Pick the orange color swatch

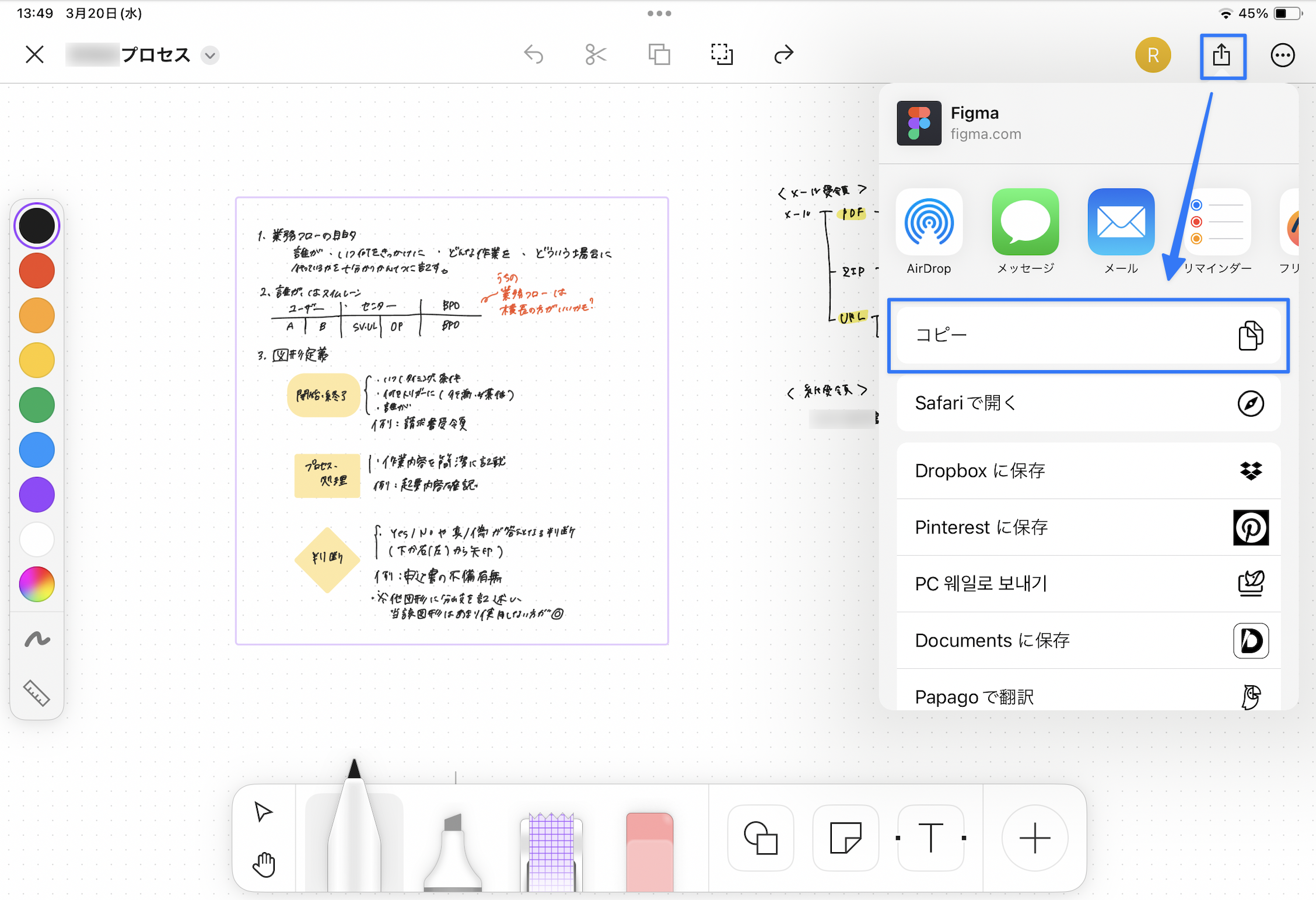coord(37,316)
